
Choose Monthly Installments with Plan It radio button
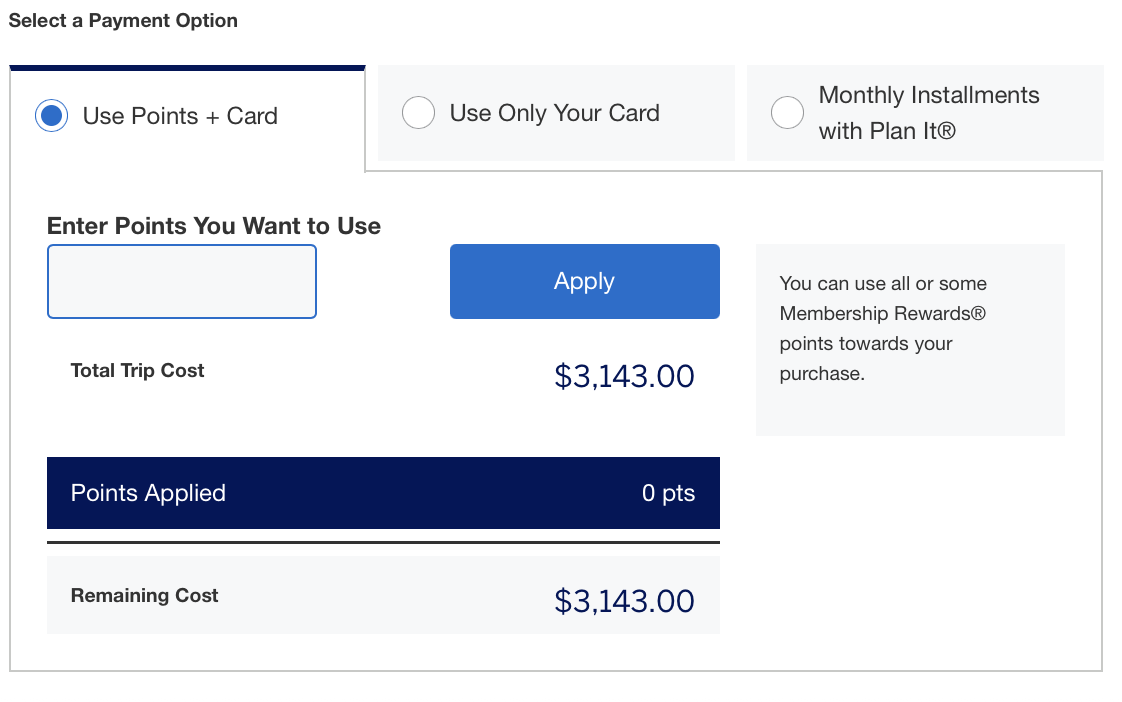(788, 112)
